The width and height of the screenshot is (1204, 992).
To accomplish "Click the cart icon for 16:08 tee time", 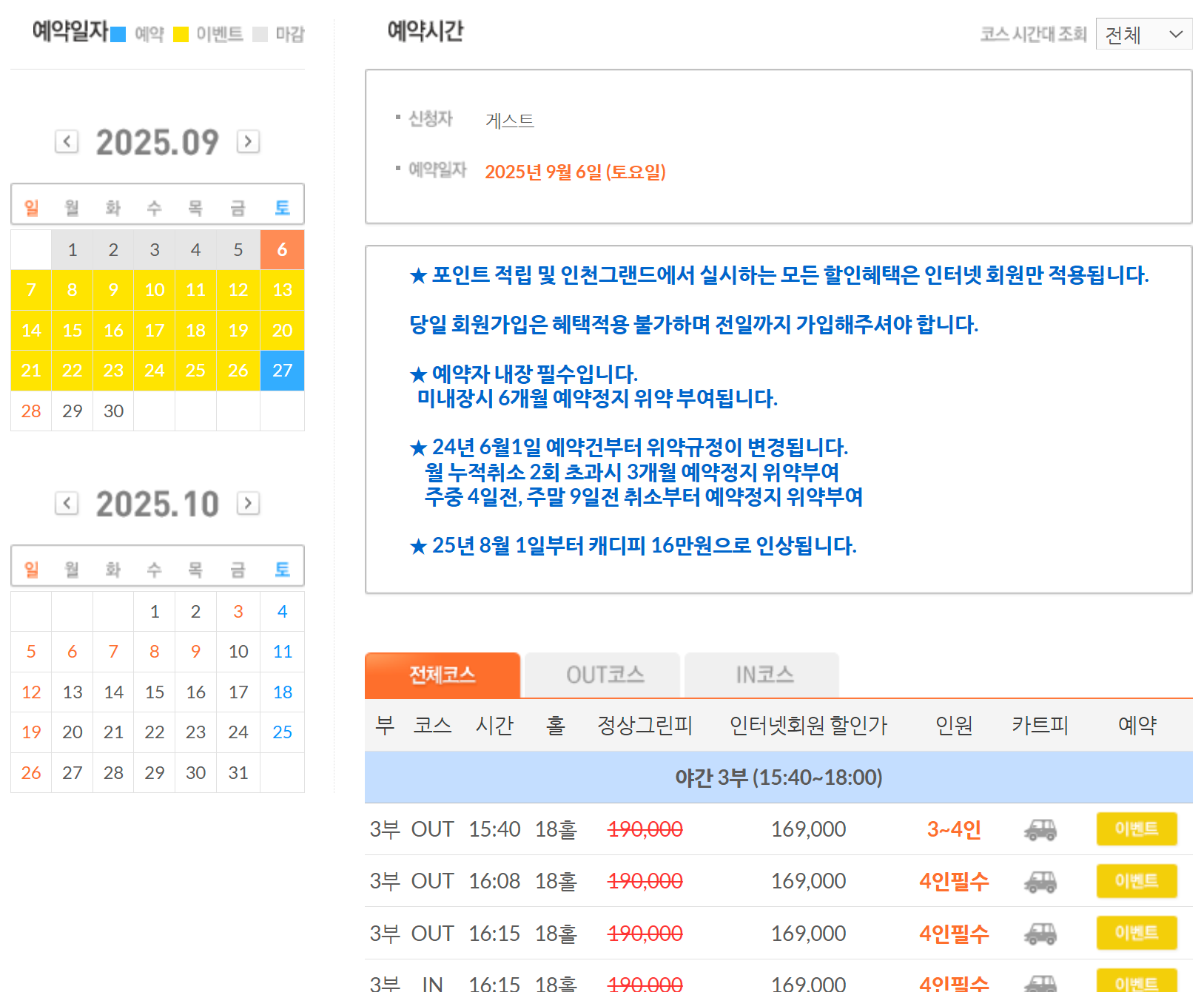I will (1040, 881).
